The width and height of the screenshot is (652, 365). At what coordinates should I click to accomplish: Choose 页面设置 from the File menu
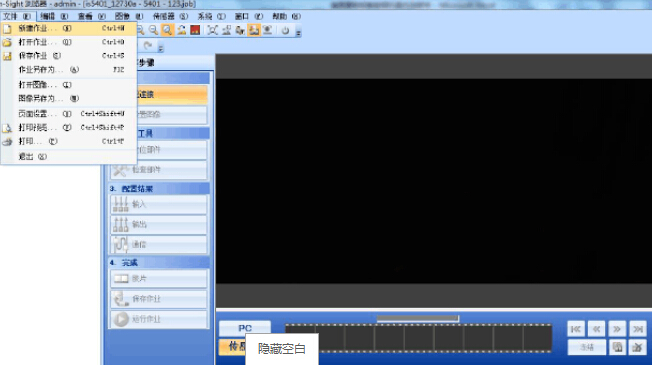pos(69,113)
